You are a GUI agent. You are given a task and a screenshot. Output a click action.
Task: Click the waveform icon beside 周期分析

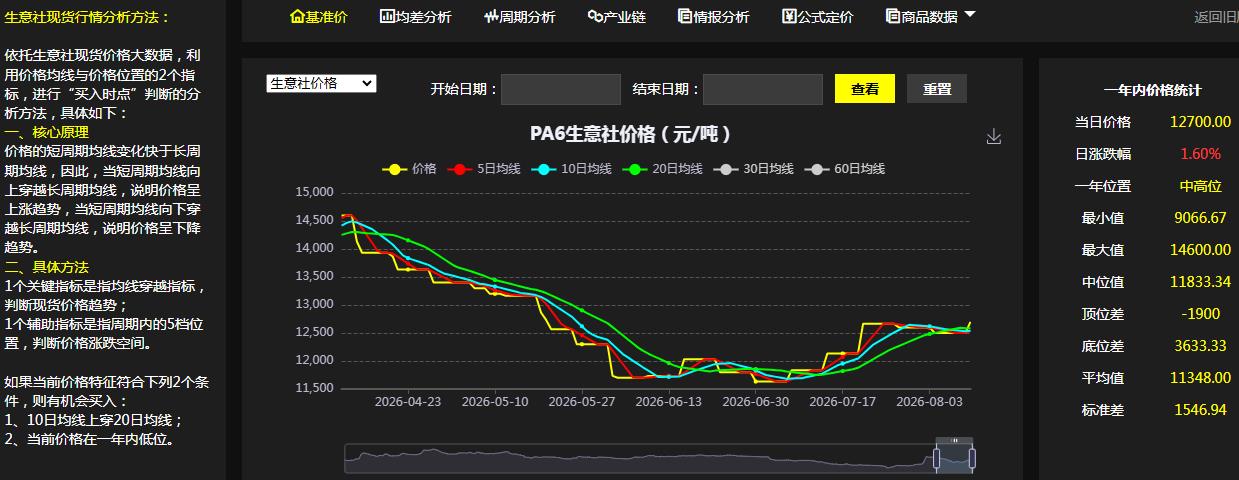point(491,16)
